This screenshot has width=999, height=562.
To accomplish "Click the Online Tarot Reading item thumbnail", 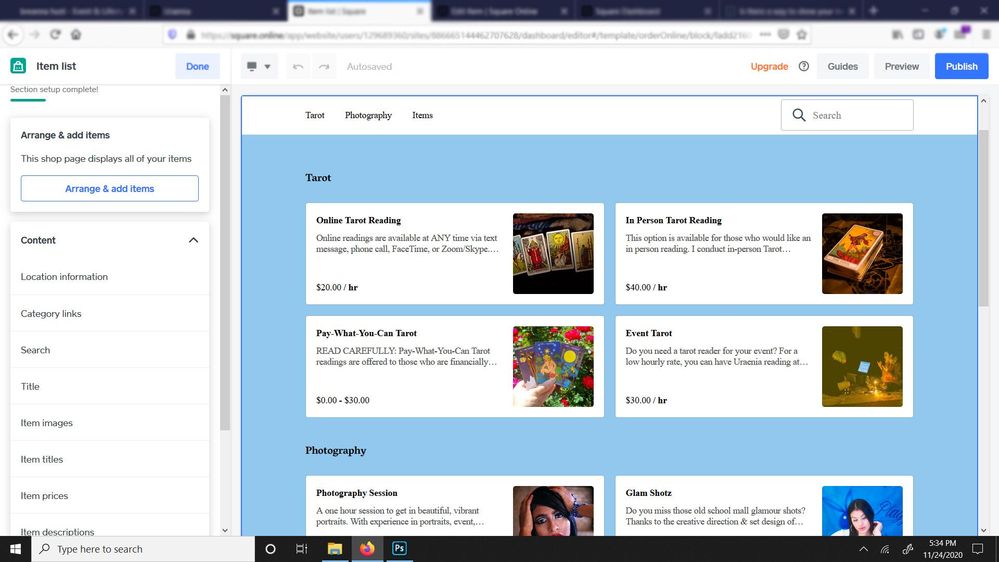I will pyautogui.click(x=553, y=253).
